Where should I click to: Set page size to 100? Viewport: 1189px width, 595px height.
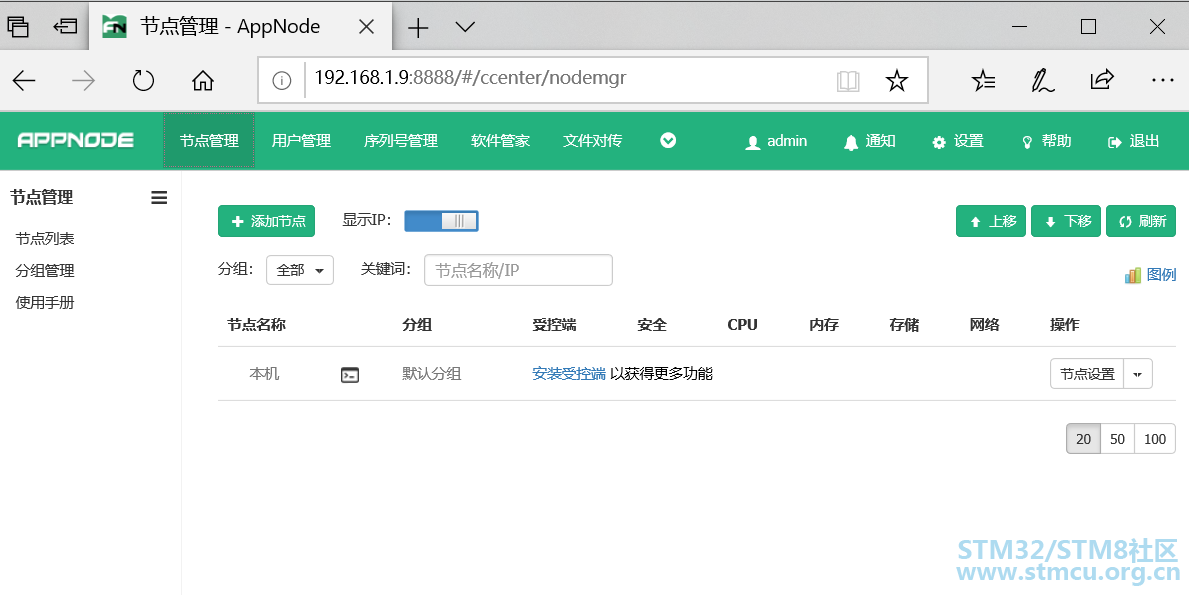coord(1155,439)
